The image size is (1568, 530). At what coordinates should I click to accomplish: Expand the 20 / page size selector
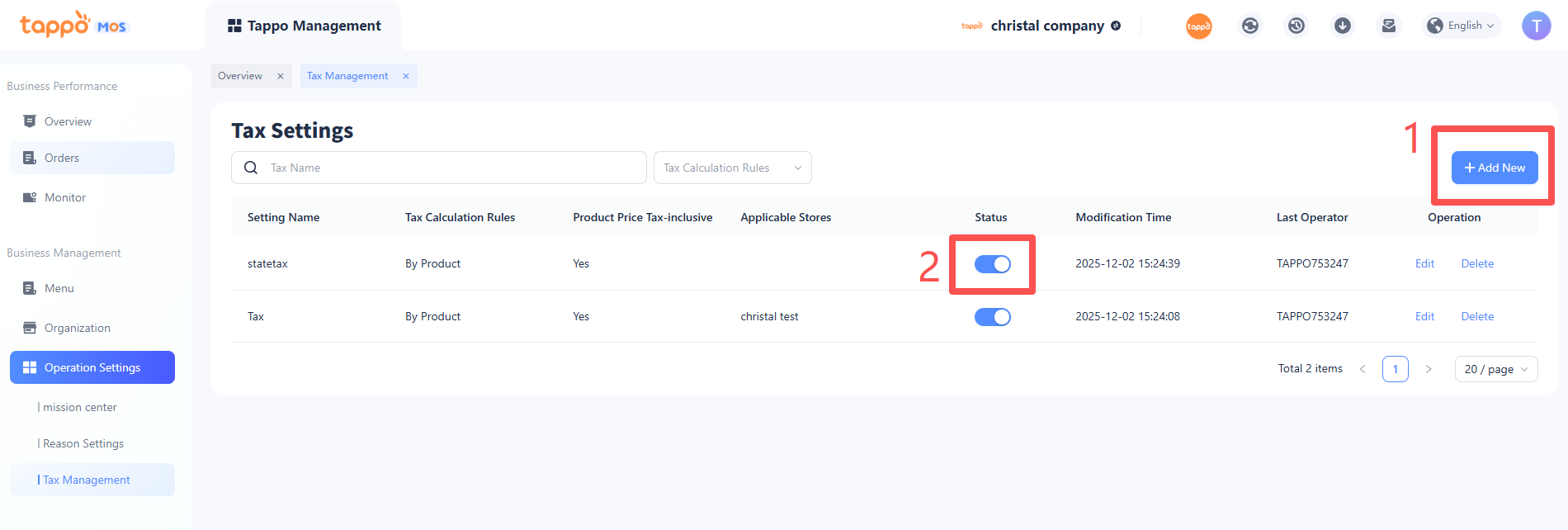(x=1495, y=369)
